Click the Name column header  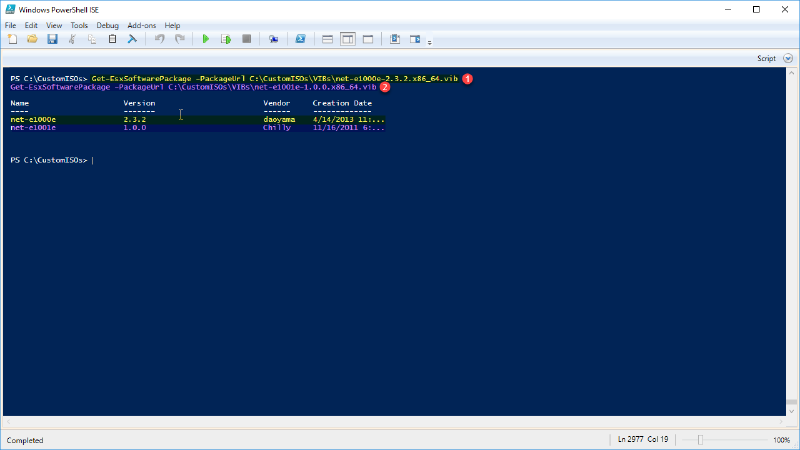point(19,103)
